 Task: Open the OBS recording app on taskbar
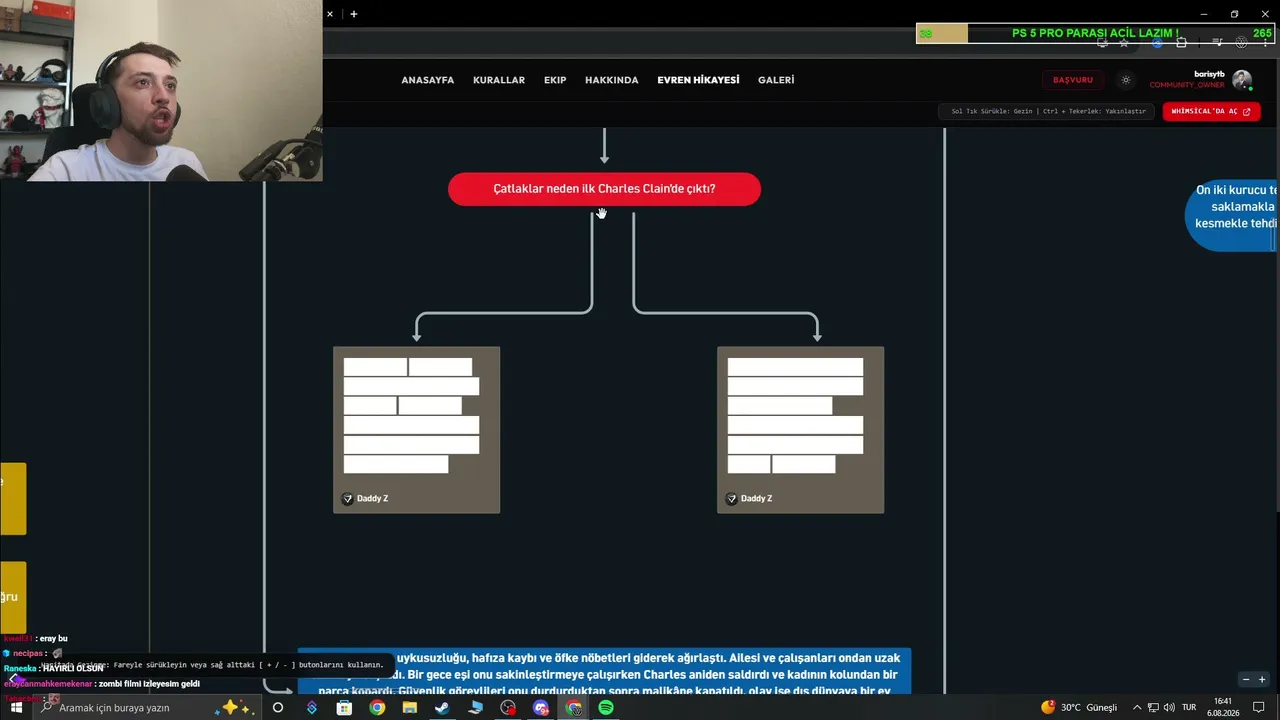pos(508,707)
